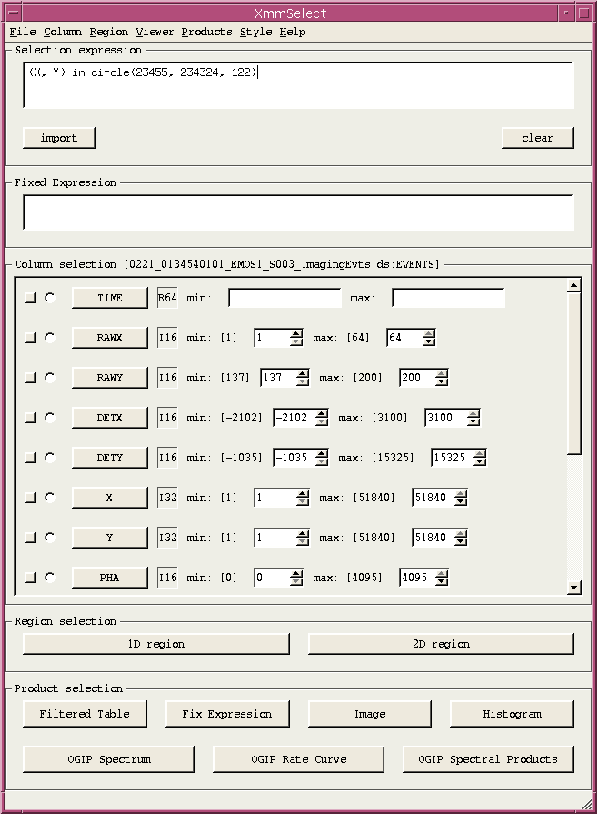Select the X row radio button
The width and height of the screenshot is (597, 814).
50,497
